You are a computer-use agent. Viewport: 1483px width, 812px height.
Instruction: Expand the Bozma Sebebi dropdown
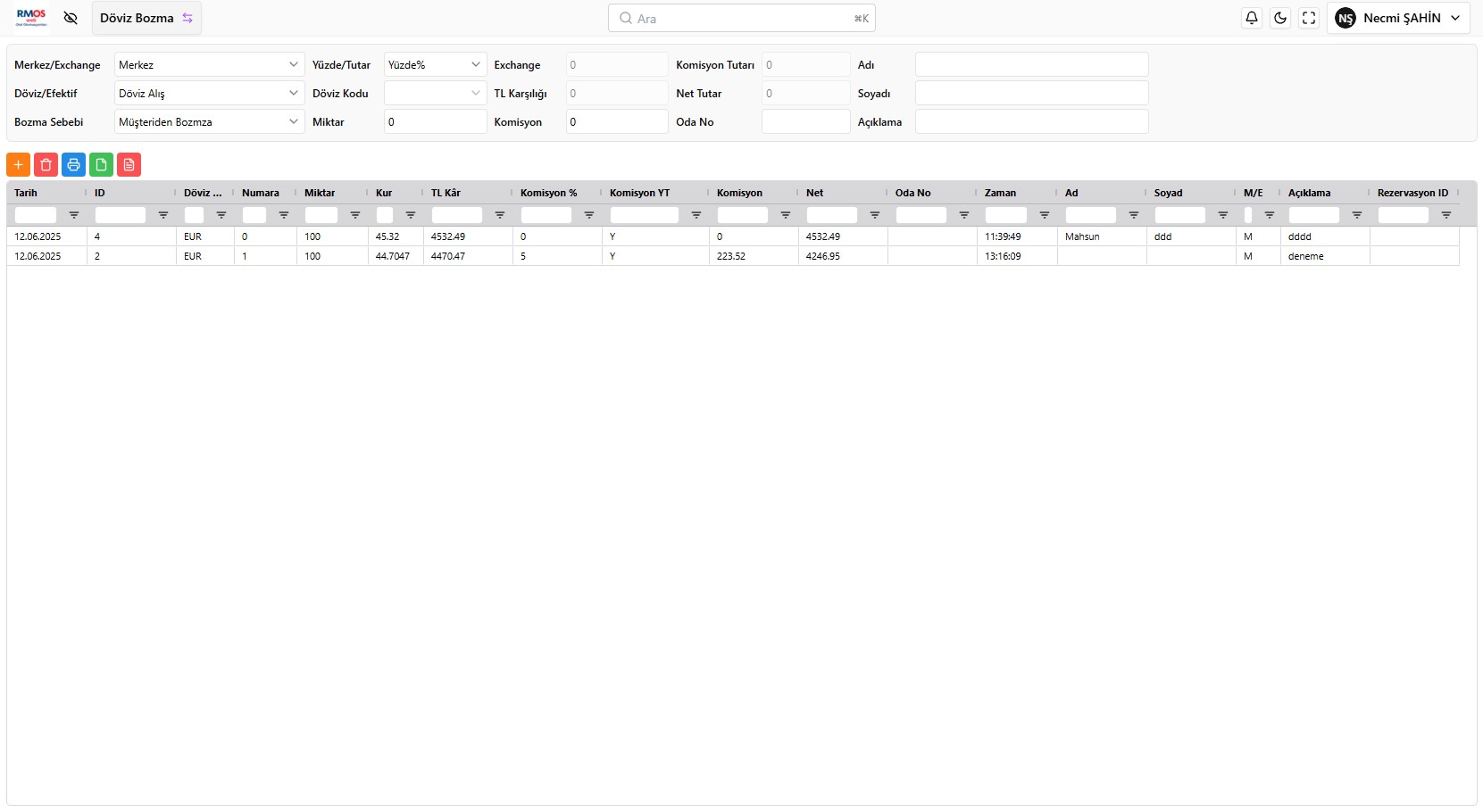click(x=209, y=122)
